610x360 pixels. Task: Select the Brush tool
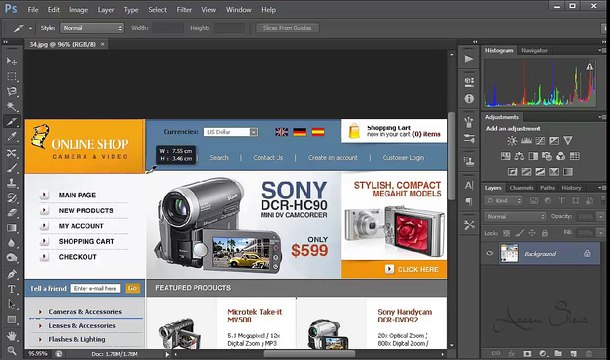coord(12,168)
